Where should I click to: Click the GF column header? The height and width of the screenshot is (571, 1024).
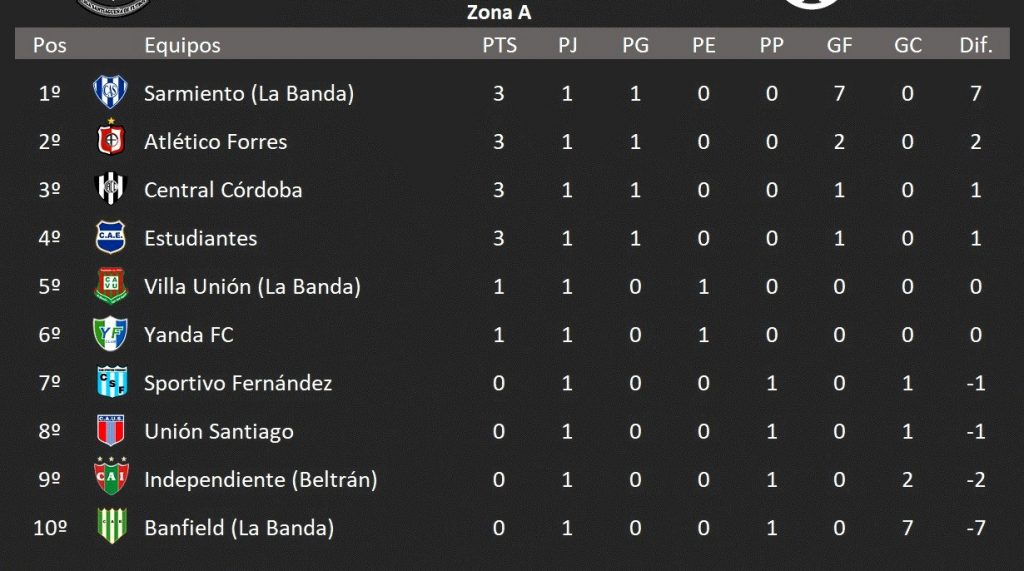tap(839, 45)
